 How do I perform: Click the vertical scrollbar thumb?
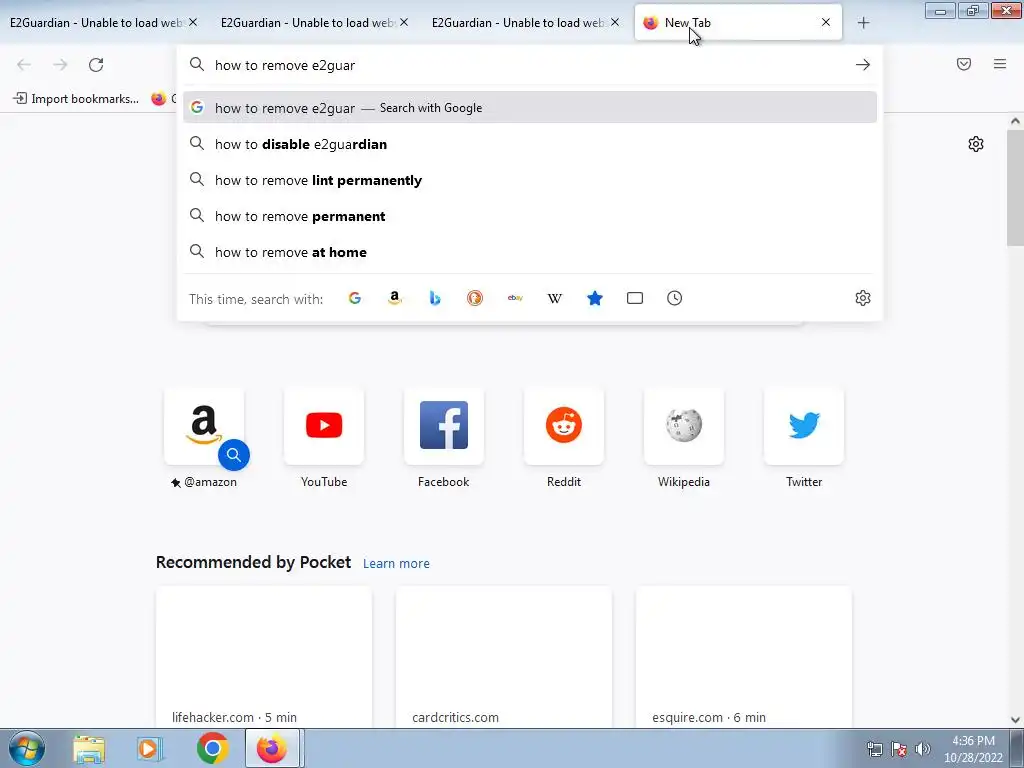coord(1015,187)
